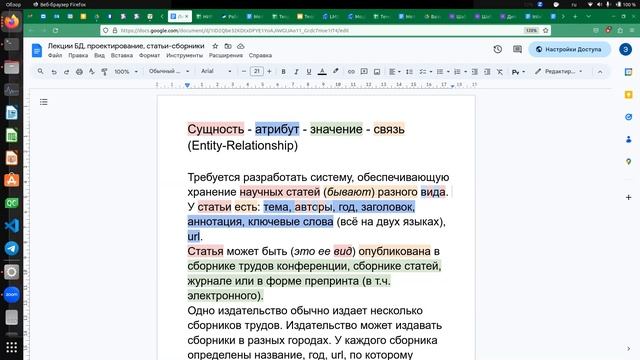This screenshot has height=360, width=640.
Task: Open Google Maps side panel
Action: 629,162
